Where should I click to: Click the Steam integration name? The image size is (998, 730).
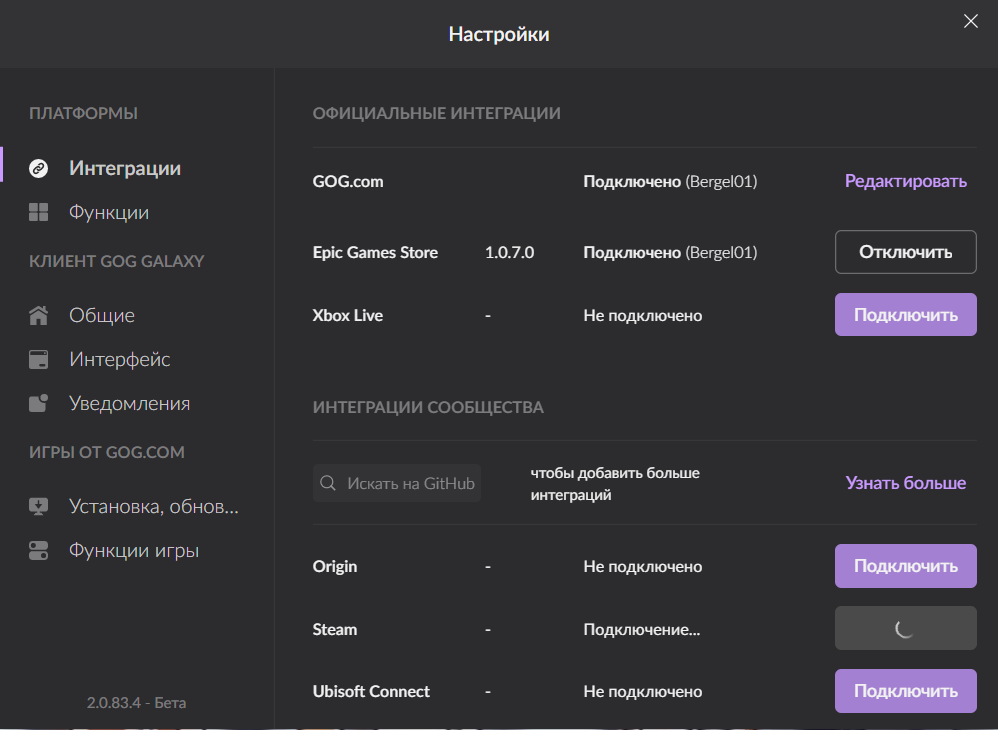(335, 629)
